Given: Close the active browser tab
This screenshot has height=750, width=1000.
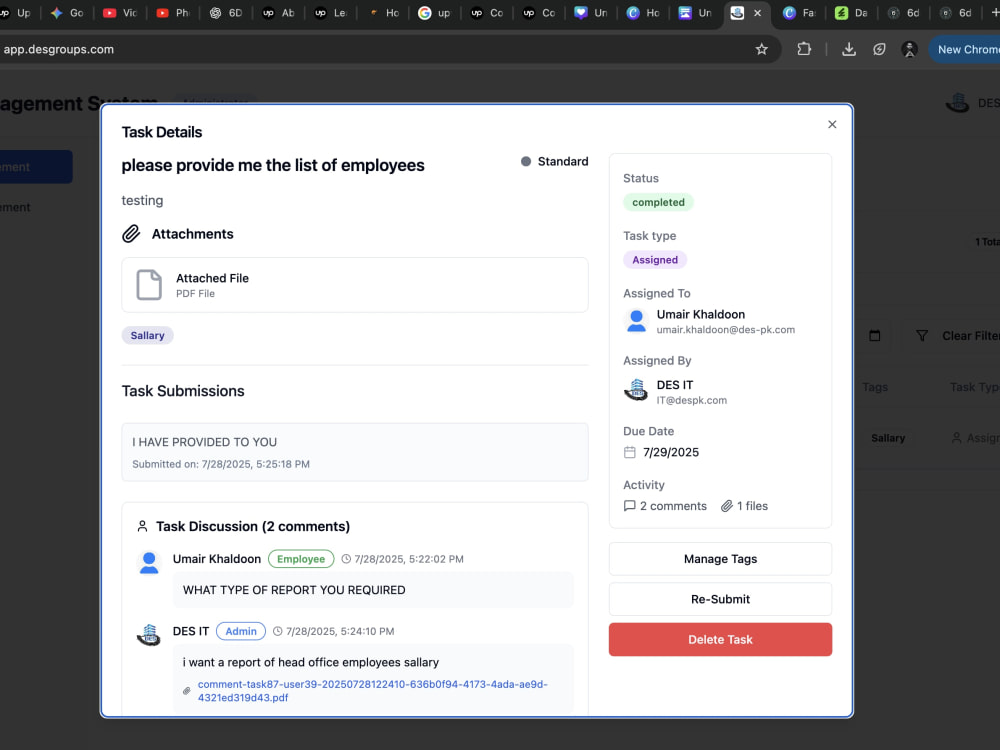Looking at the screenshot, I should 758,13.
